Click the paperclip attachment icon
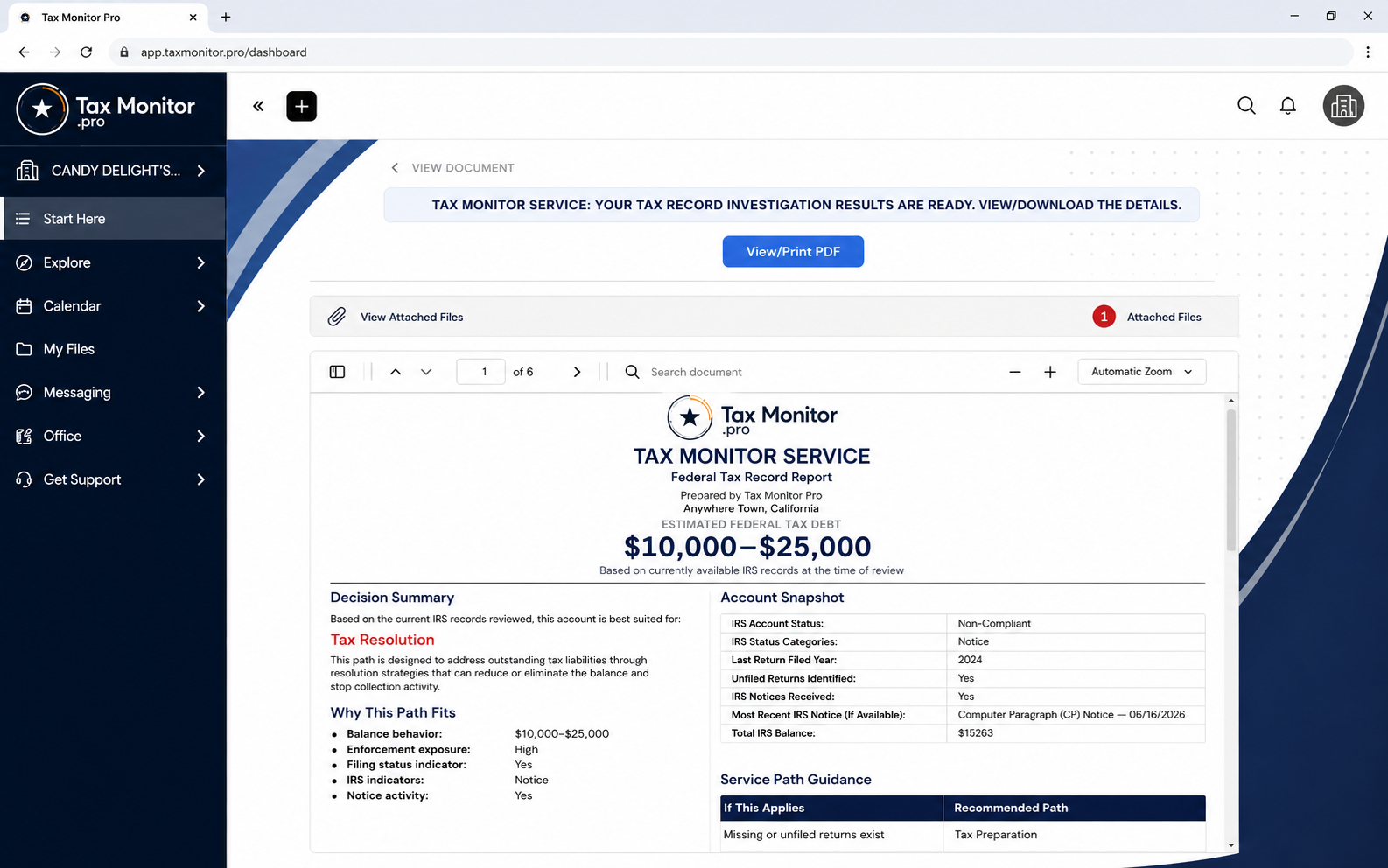Screen dimensions: 1388x868 pos(337,317)
